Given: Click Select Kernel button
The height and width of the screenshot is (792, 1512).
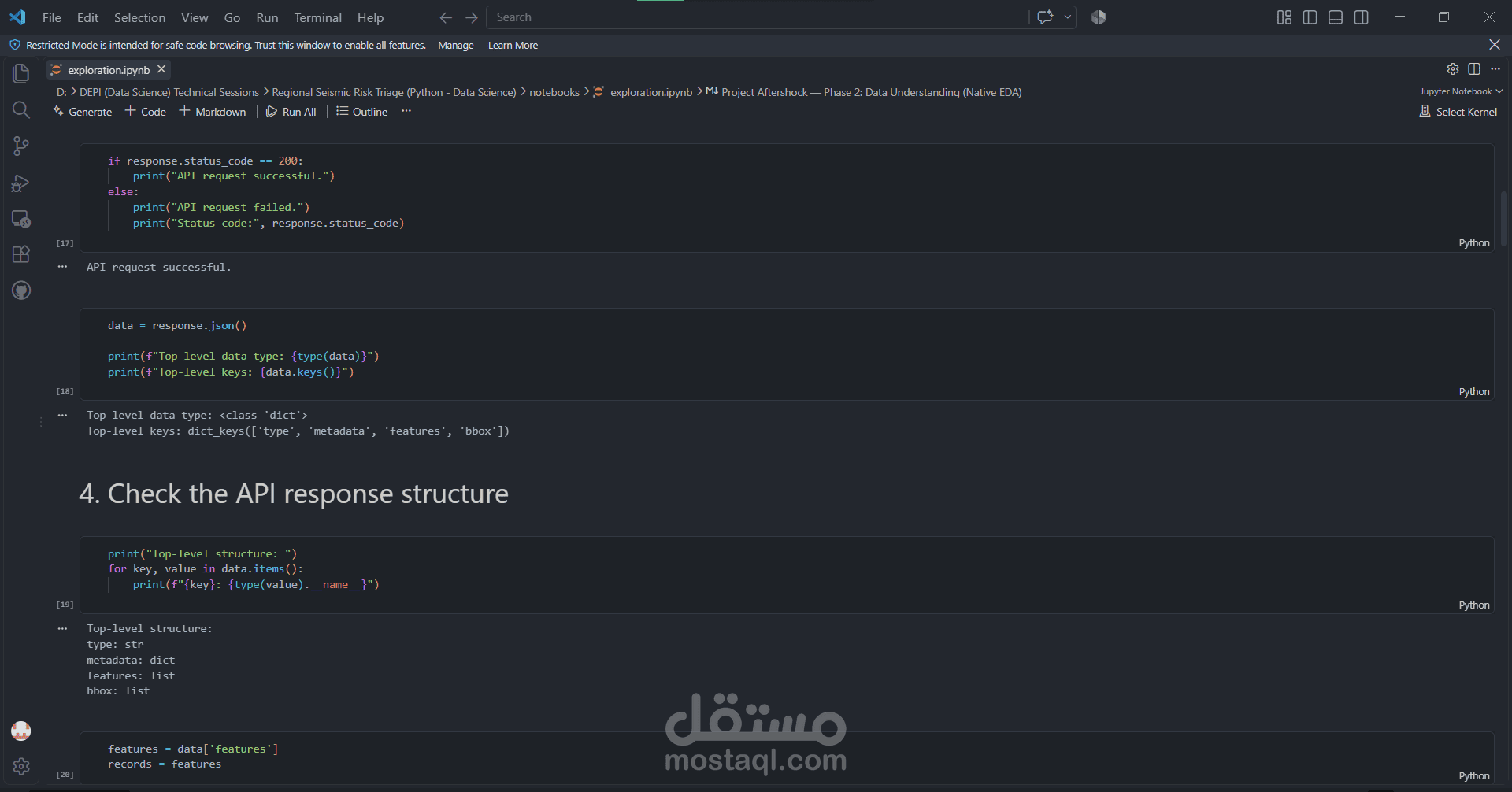Looking at the screenshot, I should (1458, 112).
